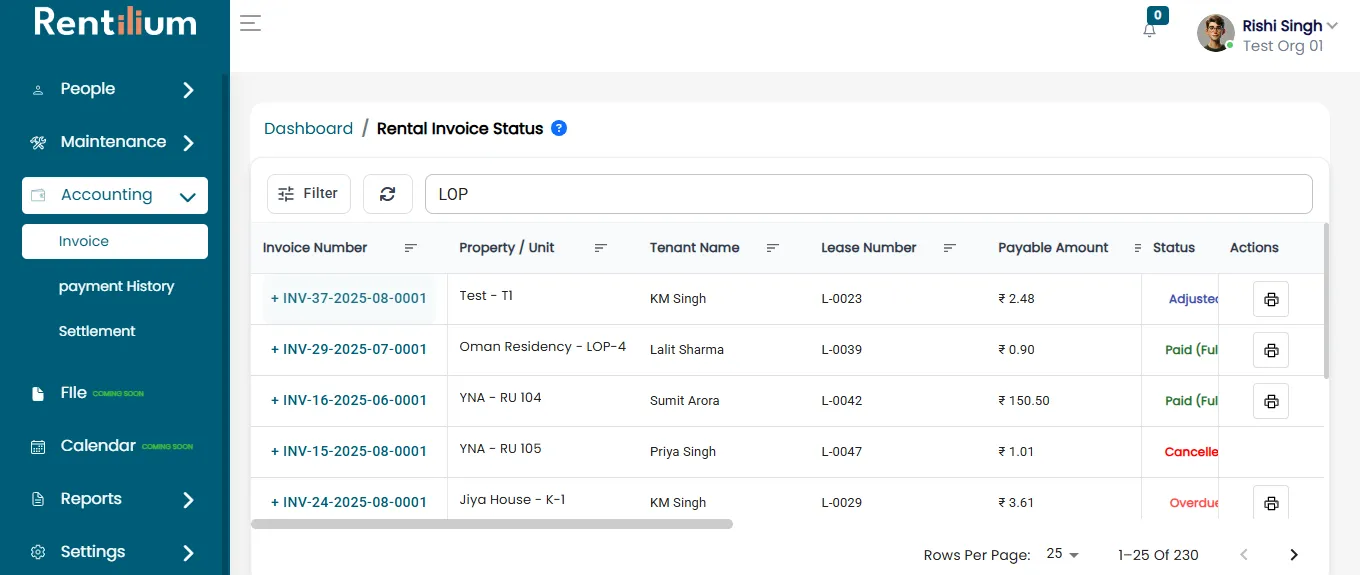
Task: Print invoice INV-29-2025-07-0001
Action: [1271, 350]
